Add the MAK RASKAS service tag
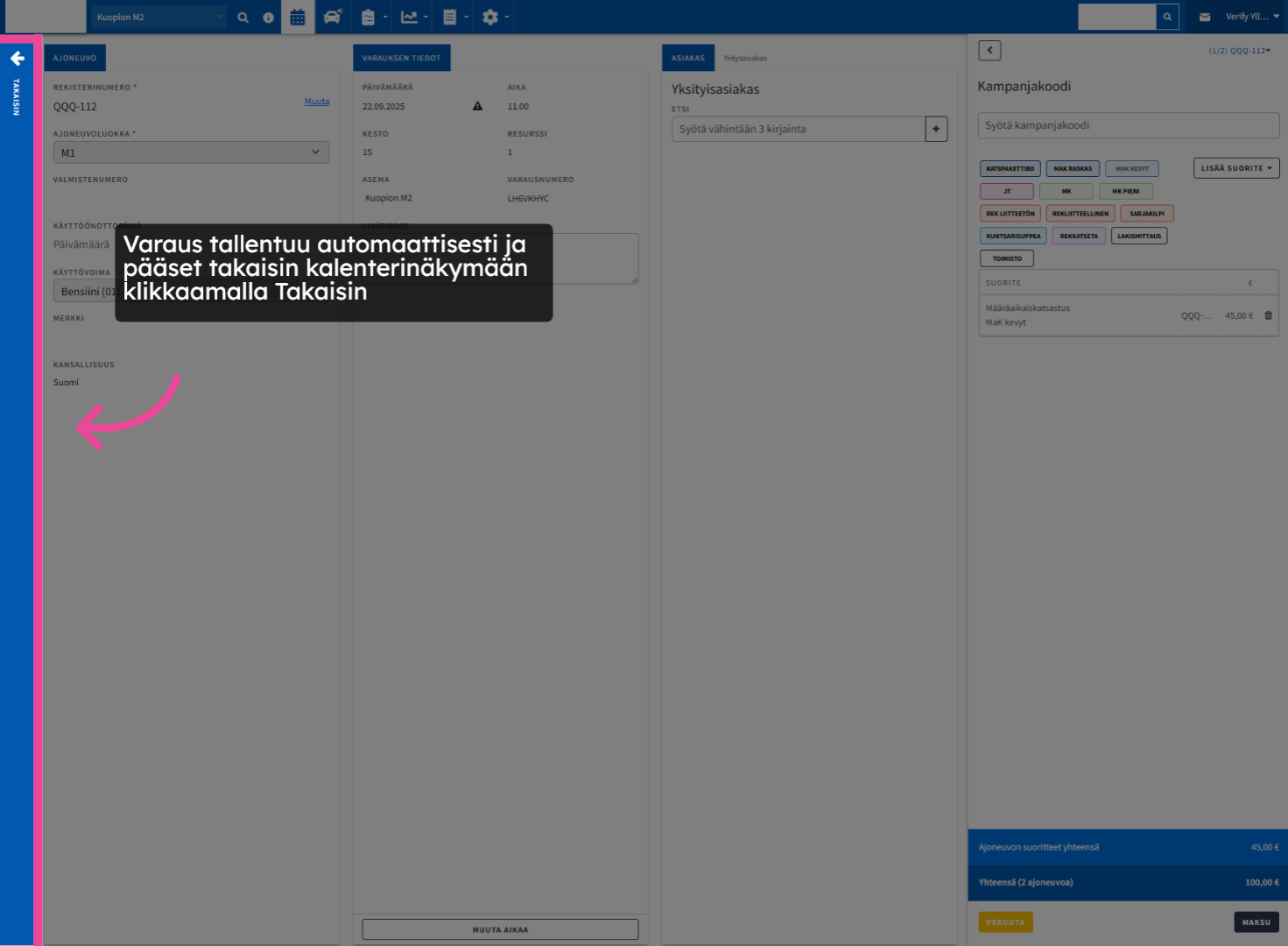 pyautogui.click(x=1073, y=168)
